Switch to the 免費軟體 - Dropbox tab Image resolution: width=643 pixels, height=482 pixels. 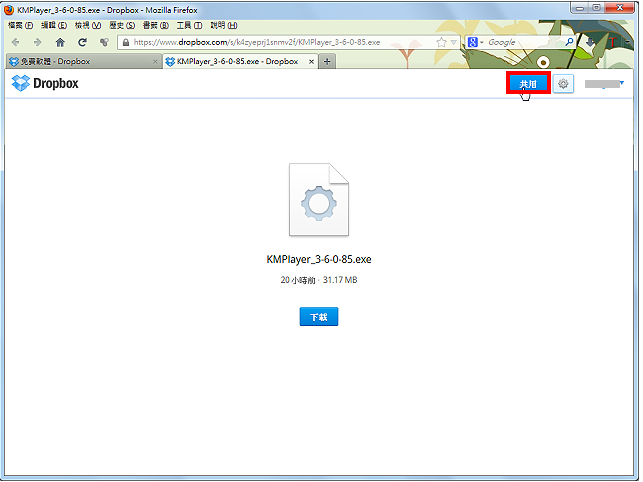(83, 62)
